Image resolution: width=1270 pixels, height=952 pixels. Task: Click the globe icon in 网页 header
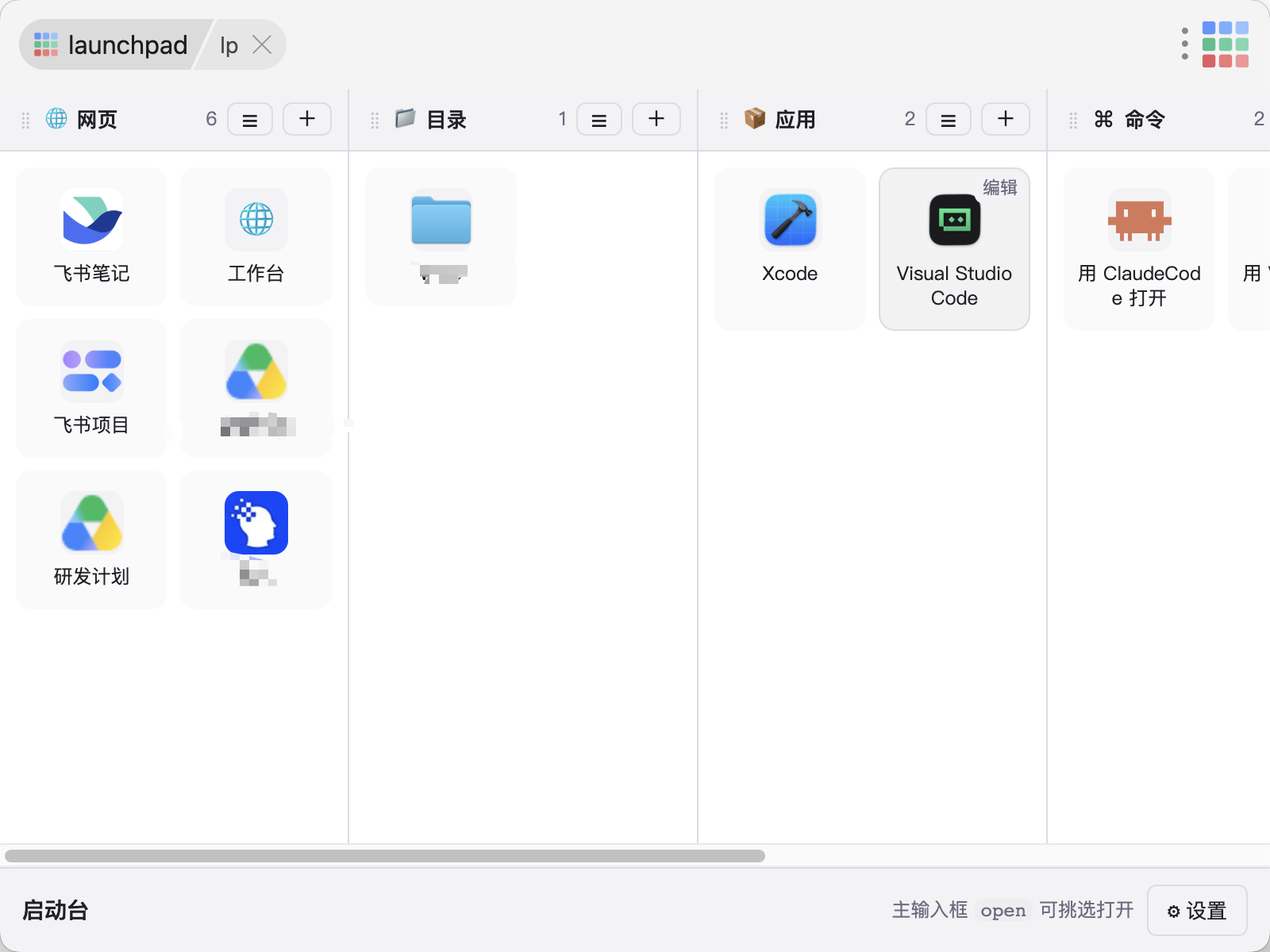click(x=56, y=118)
